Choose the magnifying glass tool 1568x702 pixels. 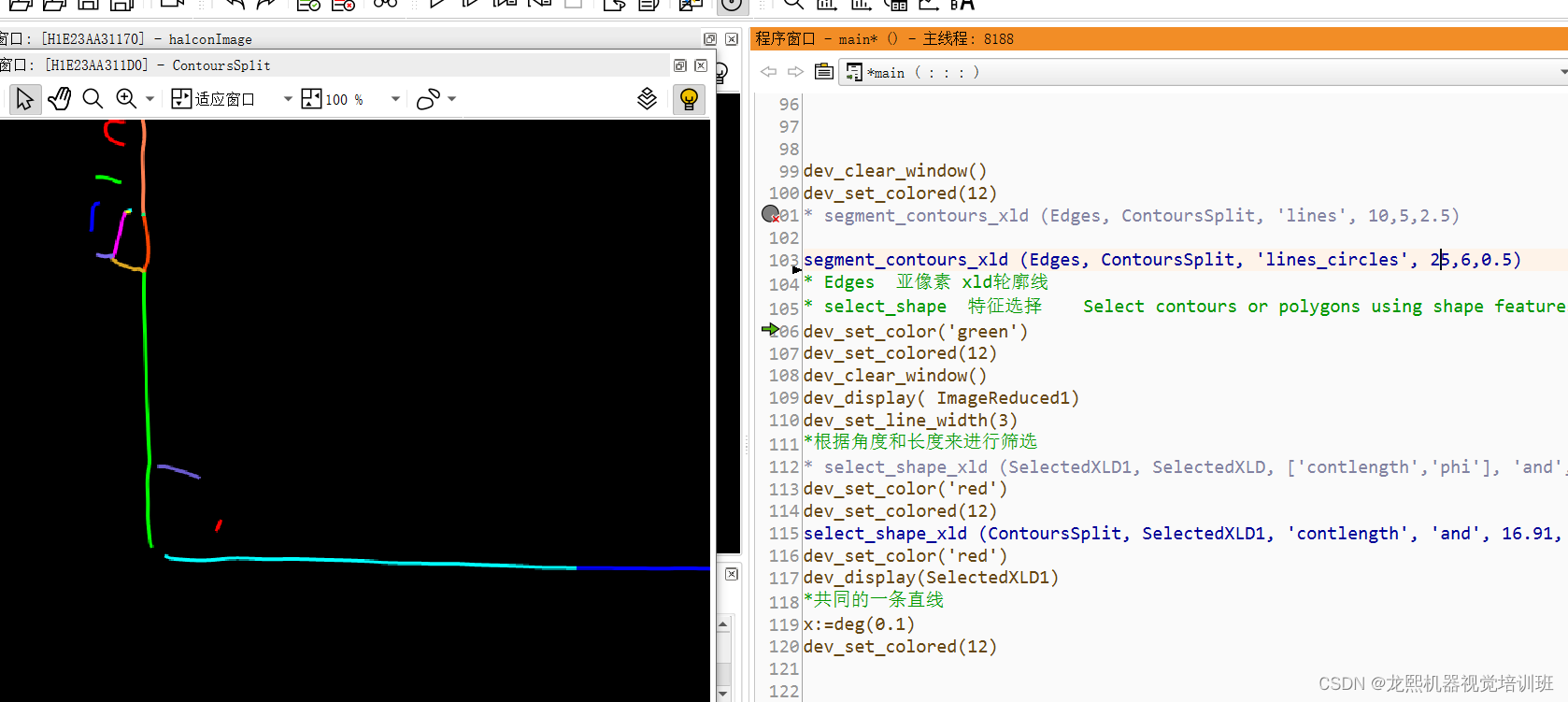point(93,99)
